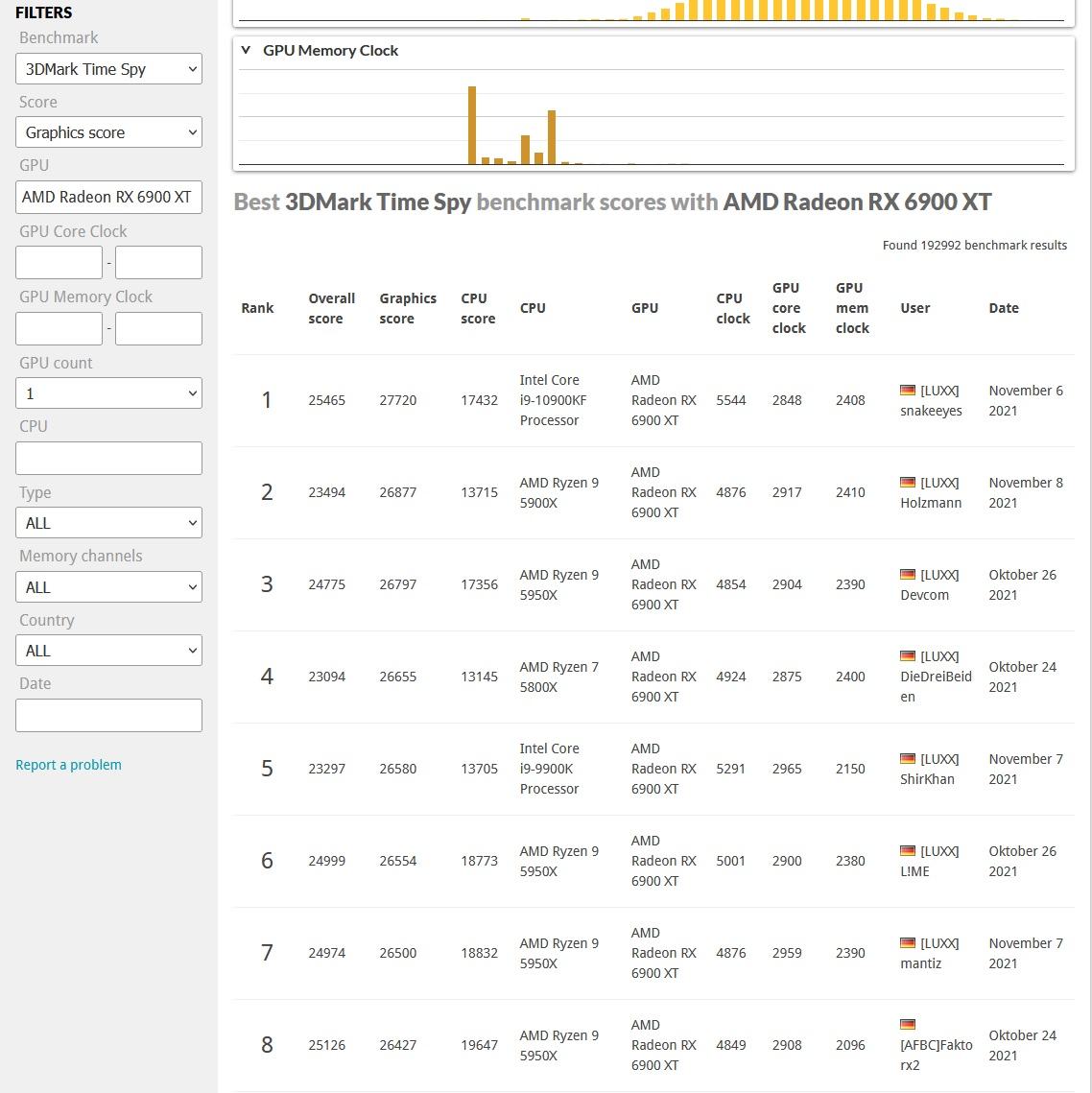Open user [LUXX] L!ME result

coord(930,861)
